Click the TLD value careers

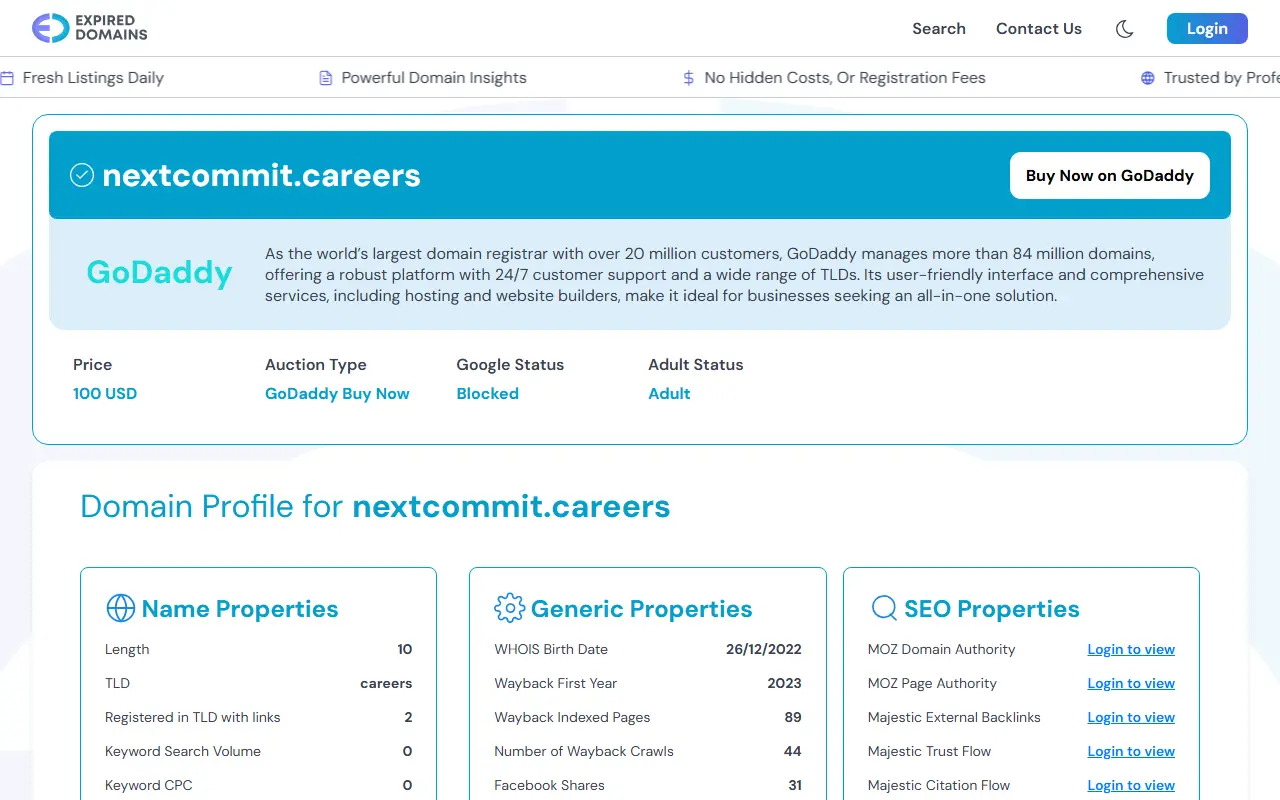(386, 683)
